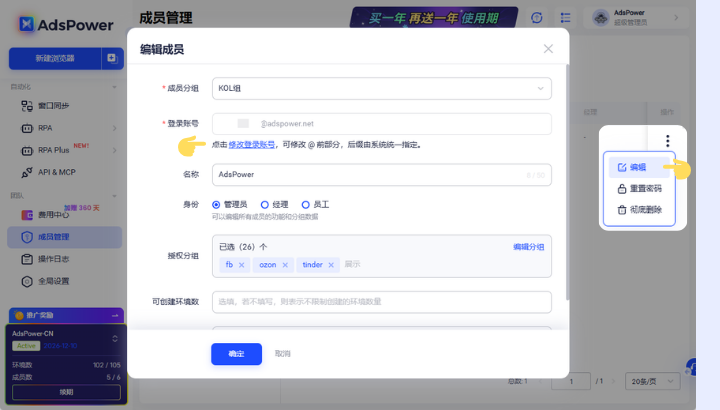Image resolution: width=720 pixels, height=410 pixels.
Task: Click the dialog vertical scrollbar
Action: [568, 182]
